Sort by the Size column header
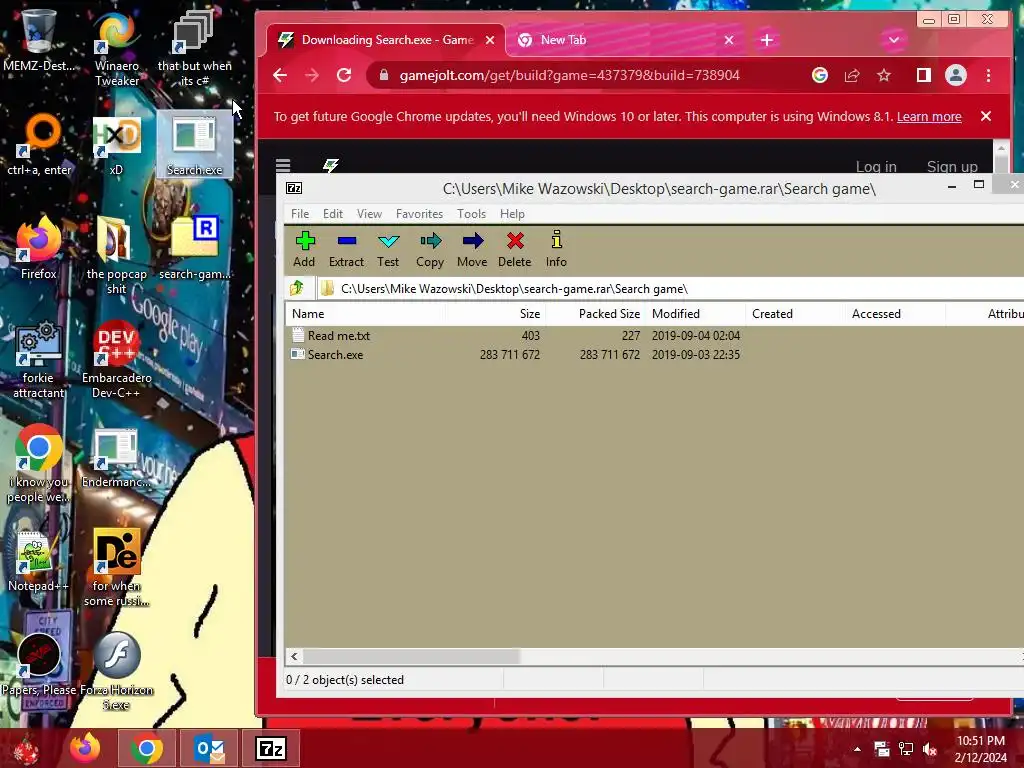 click(x=495, y=313)
